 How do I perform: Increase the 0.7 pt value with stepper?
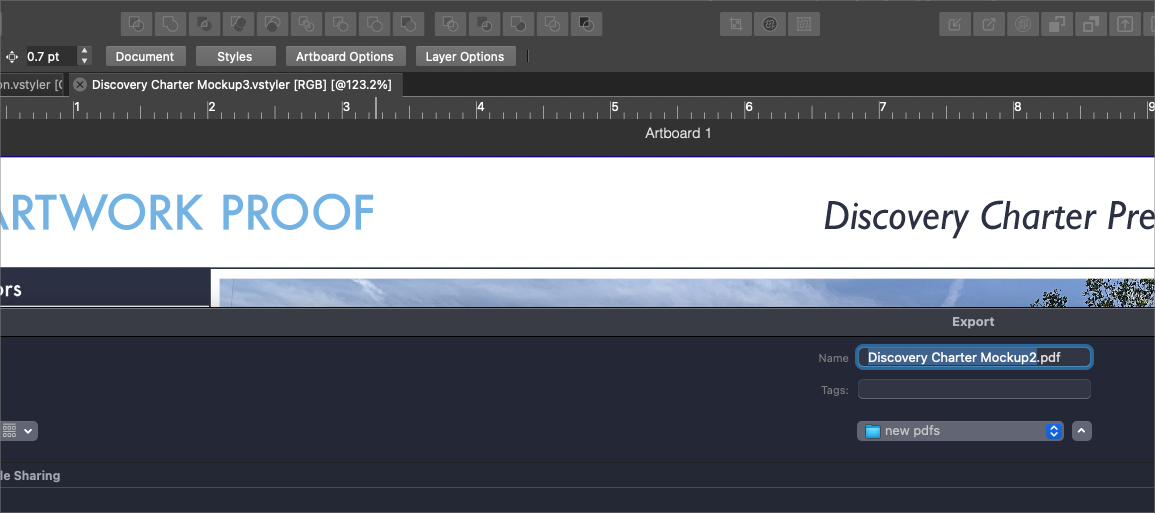85,52
